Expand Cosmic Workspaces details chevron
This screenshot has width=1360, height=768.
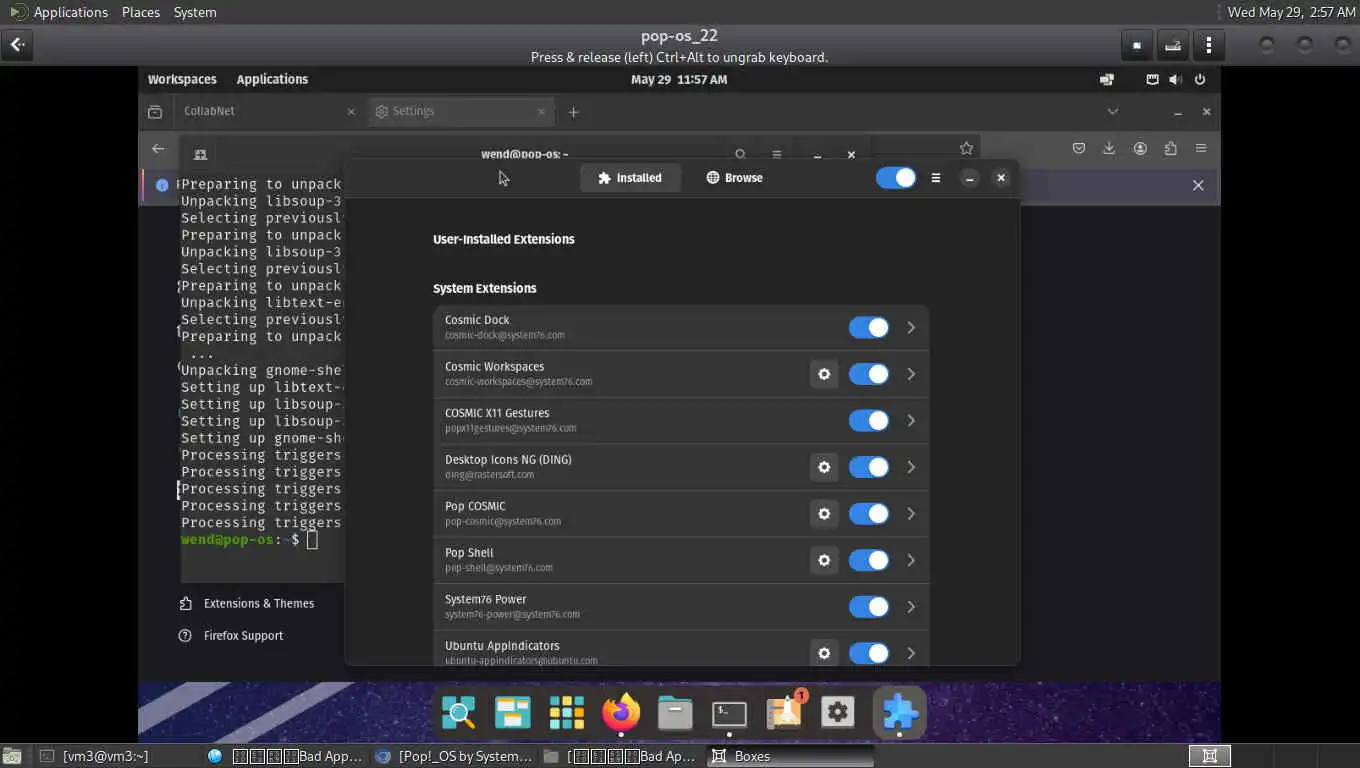point(911,374)
